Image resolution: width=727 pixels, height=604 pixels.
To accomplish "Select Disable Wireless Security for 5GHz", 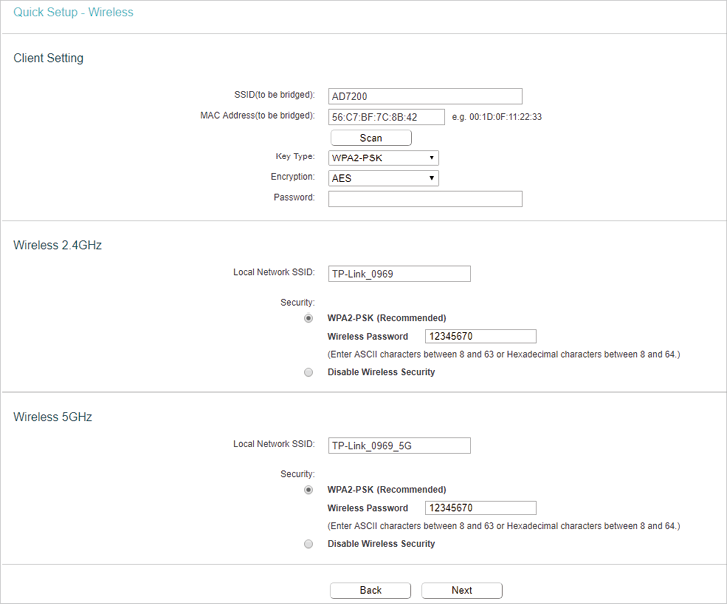I will coord(308,544).
